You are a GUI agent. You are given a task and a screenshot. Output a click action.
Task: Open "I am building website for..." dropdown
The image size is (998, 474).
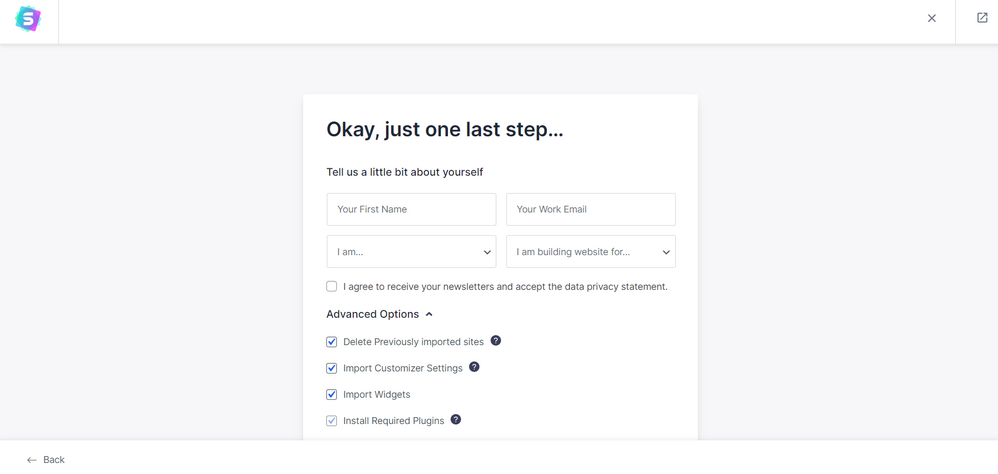pos(590,252)
